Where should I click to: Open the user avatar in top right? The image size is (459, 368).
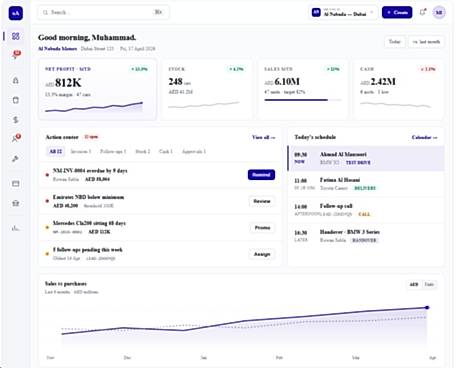point(439,13)
